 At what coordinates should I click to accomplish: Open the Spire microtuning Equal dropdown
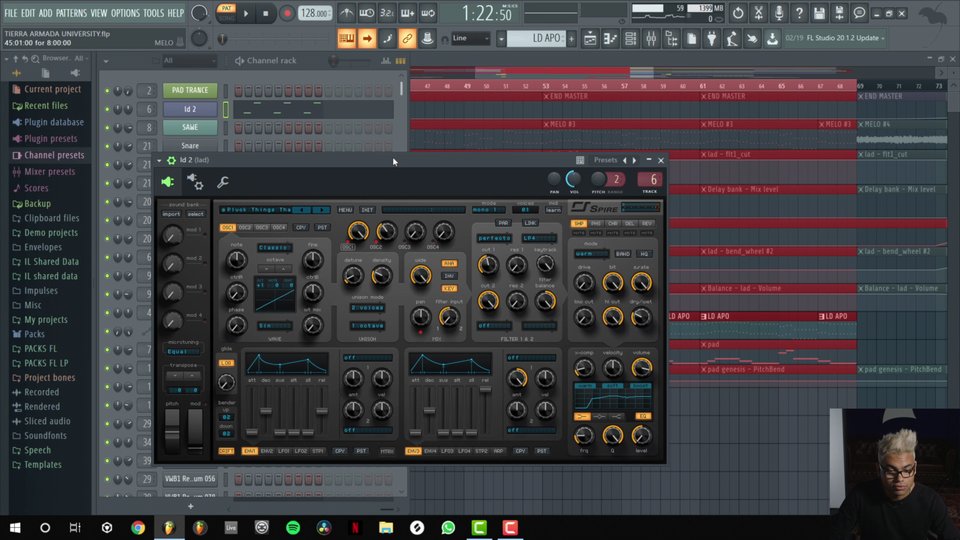[x=183, y=351]
